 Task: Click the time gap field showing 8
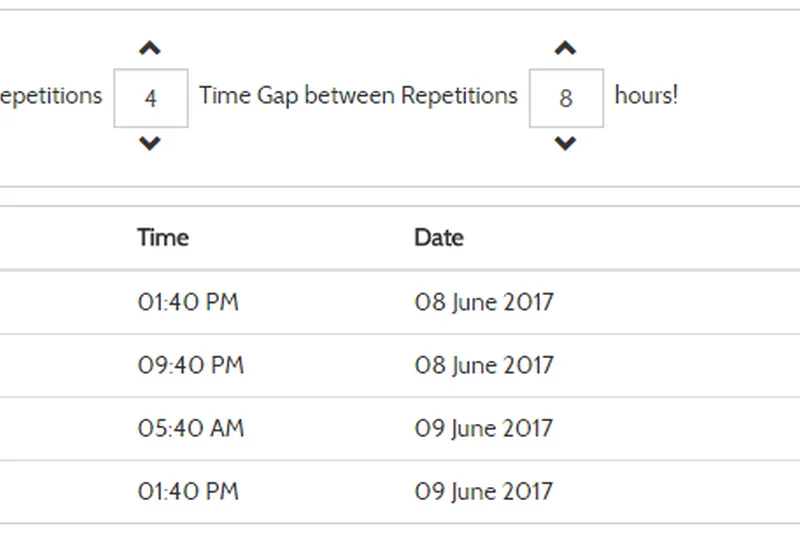[x=566, y=98]
